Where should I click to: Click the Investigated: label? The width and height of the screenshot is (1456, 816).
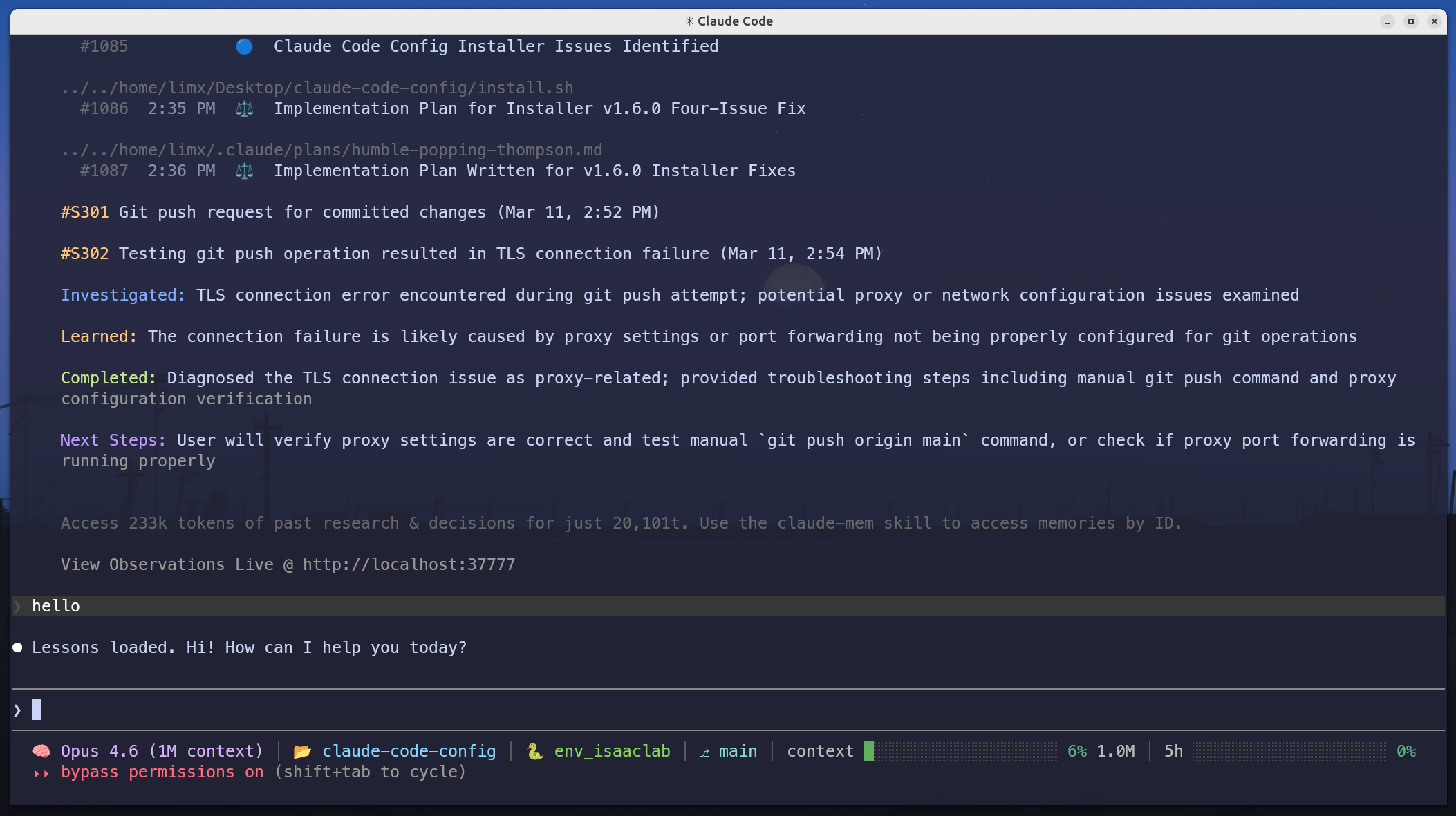[x=123, y=295]
